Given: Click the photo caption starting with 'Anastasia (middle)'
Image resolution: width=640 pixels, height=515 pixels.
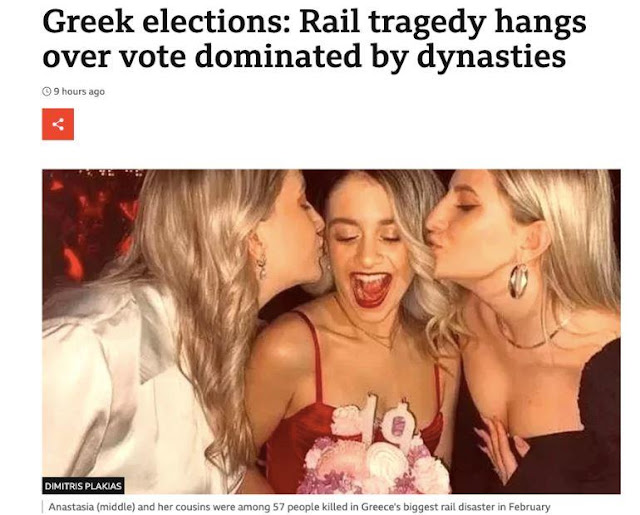Looking at the screenshot, I should (299, 507).
